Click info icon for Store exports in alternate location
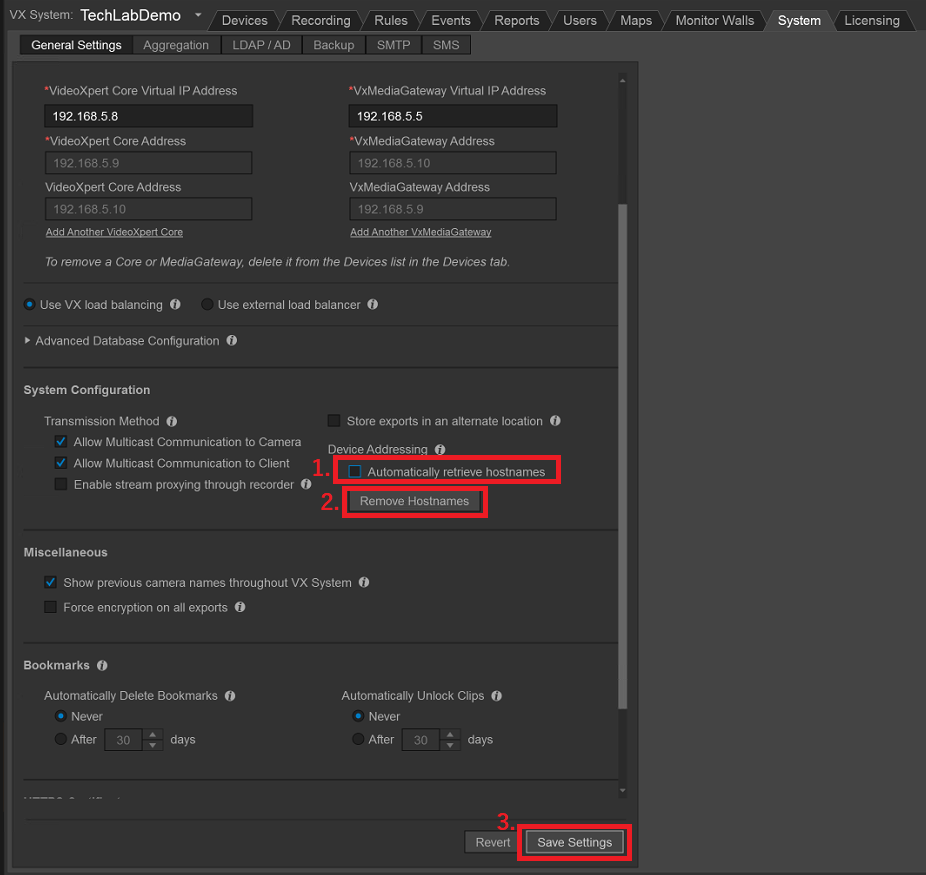The height and width of the screenshot is (875, 926). [x=556, y=420]
